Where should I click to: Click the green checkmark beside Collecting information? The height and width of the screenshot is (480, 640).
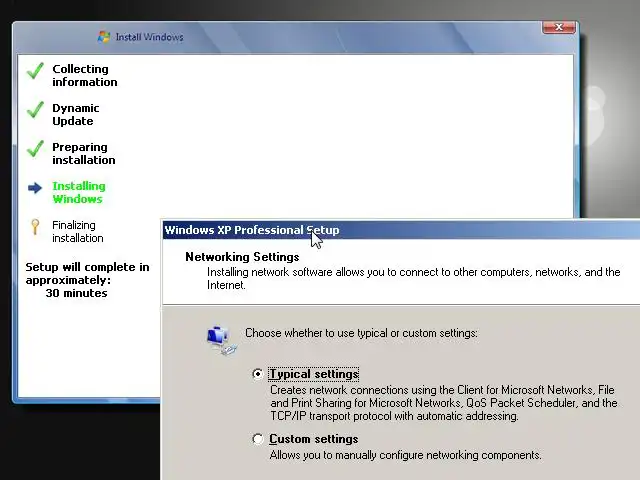(x=36, y=71)
